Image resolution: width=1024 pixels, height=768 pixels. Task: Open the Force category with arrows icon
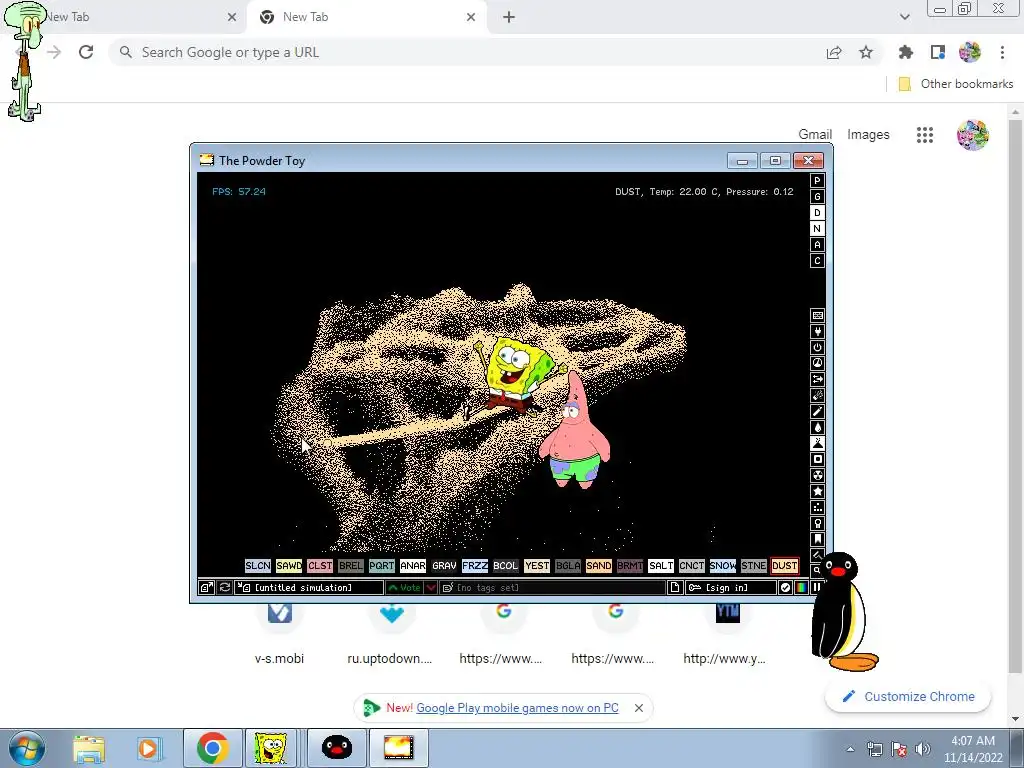coord(817,379)
